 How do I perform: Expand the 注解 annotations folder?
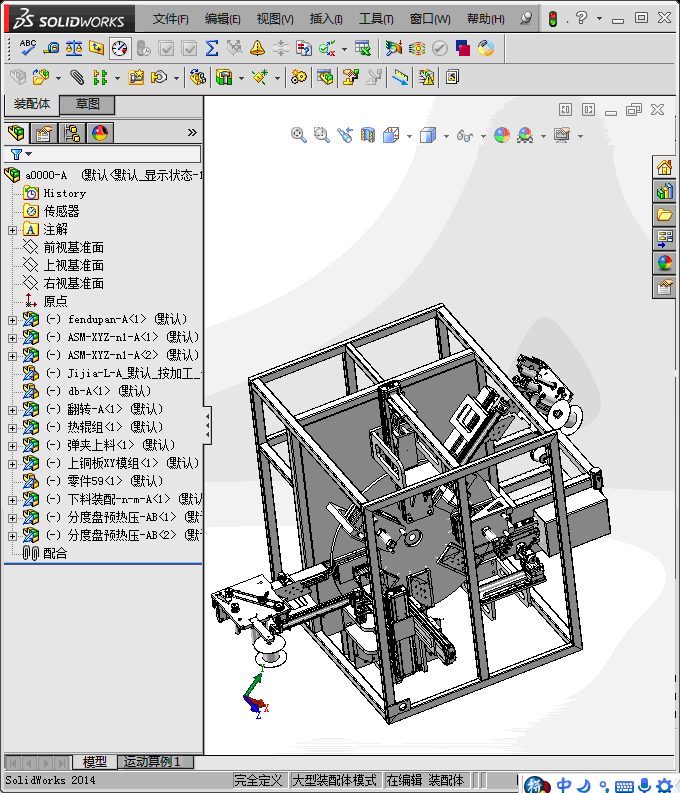(x=13, y=230)
